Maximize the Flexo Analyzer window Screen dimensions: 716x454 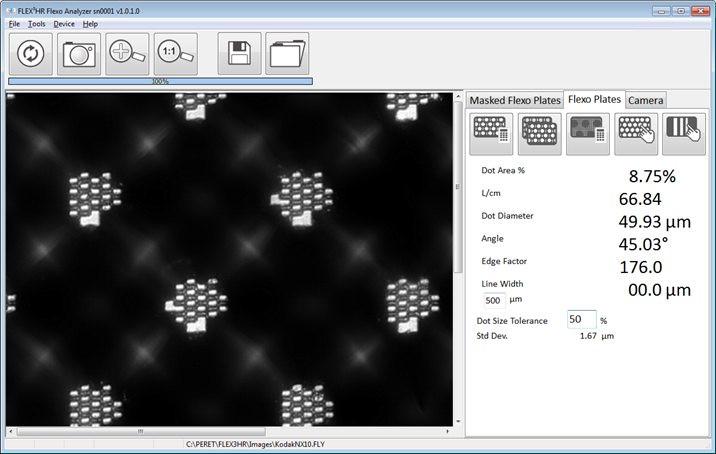point(680,11)
